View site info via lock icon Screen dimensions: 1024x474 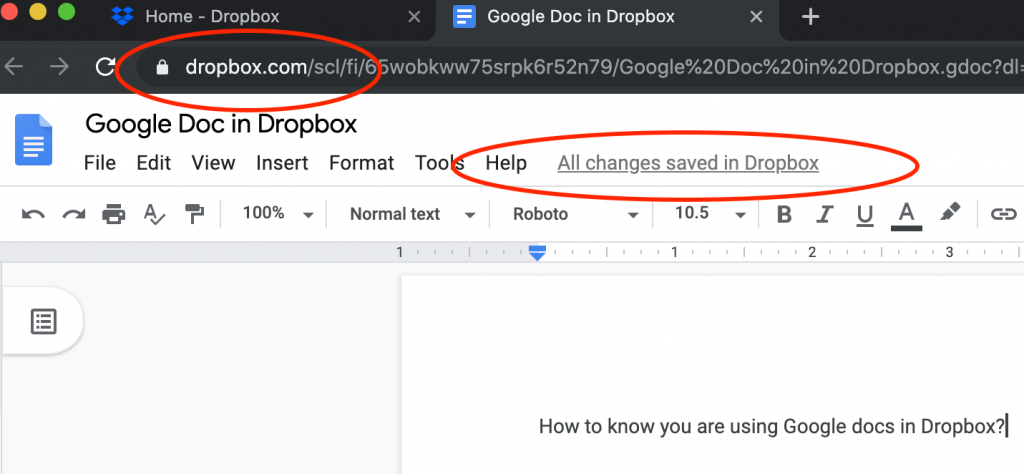[162, 67]
